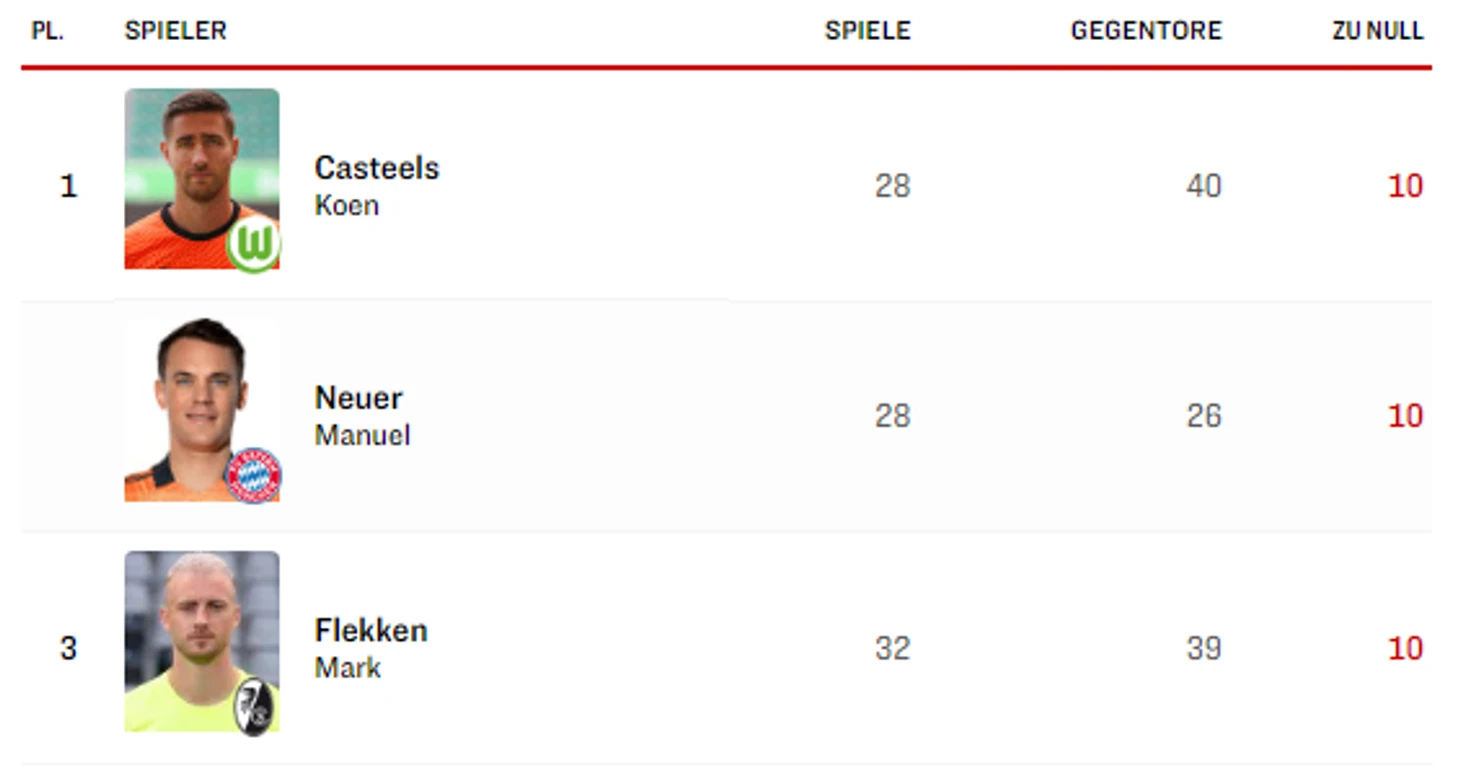The image size is (1460, 778).
Task: Sort table by GEGENTORE column header
Action: click(1146, 31)
